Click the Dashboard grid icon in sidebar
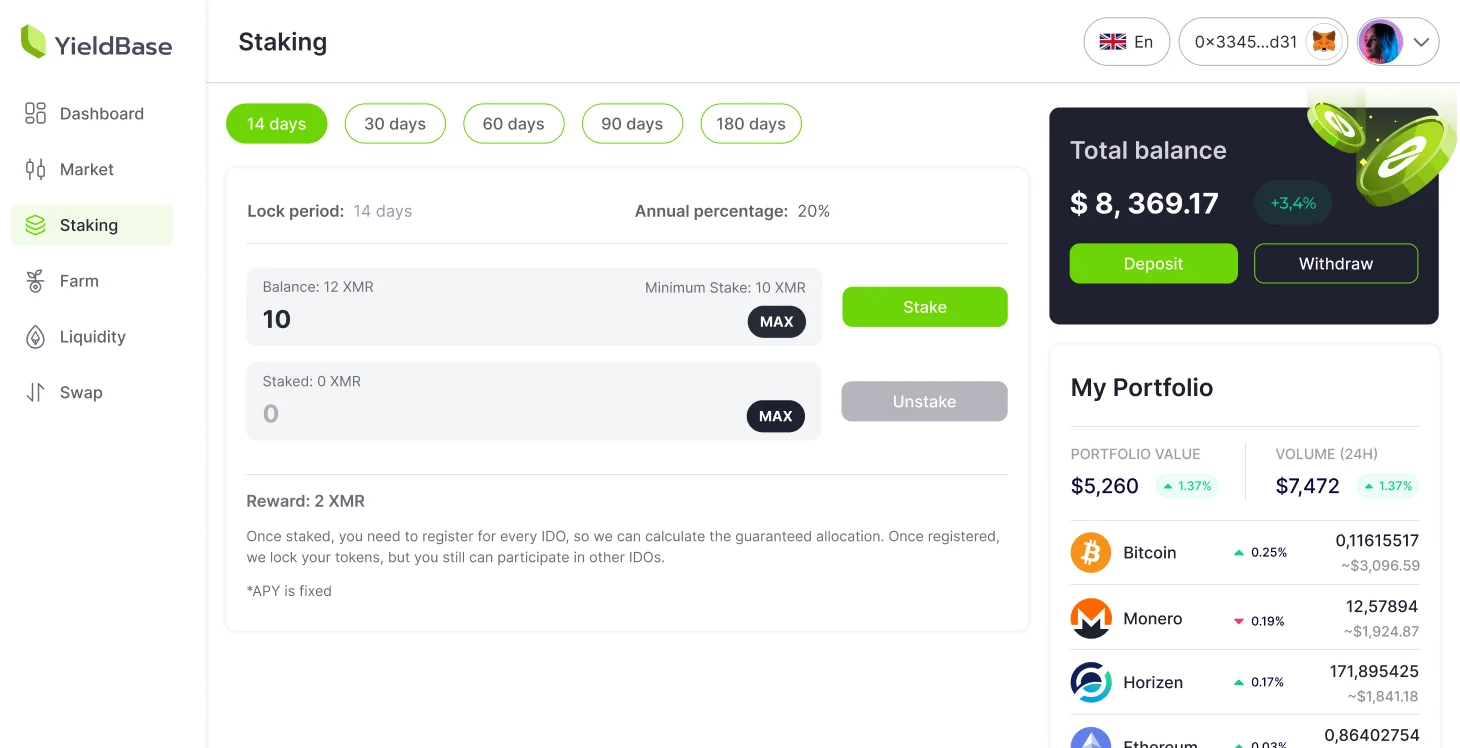Viewport: 1460px width, 748px height. (x=35, y=113)
